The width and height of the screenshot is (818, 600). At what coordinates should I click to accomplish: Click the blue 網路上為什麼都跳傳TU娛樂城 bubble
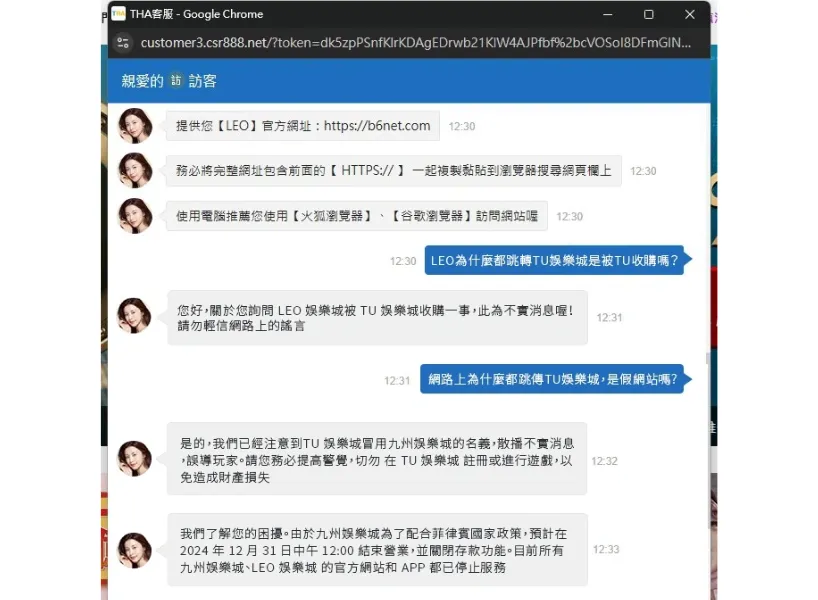pos(552,379)
